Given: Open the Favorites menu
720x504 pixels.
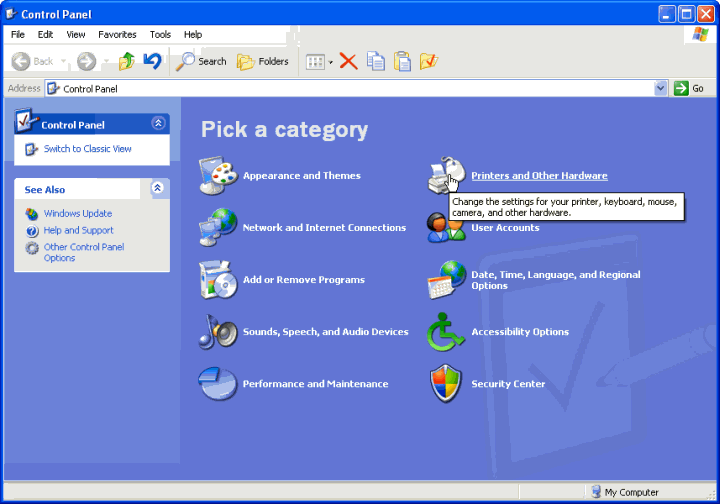Looking at the screenshot, I should (117, 34).
